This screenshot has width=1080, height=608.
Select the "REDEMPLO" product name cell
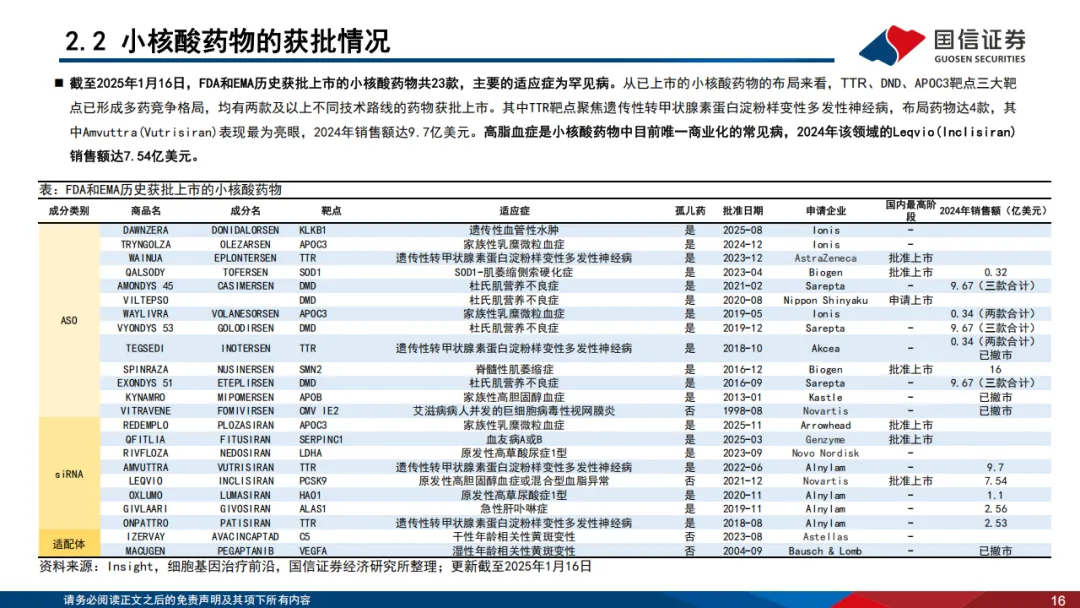(x=145, y=426)
